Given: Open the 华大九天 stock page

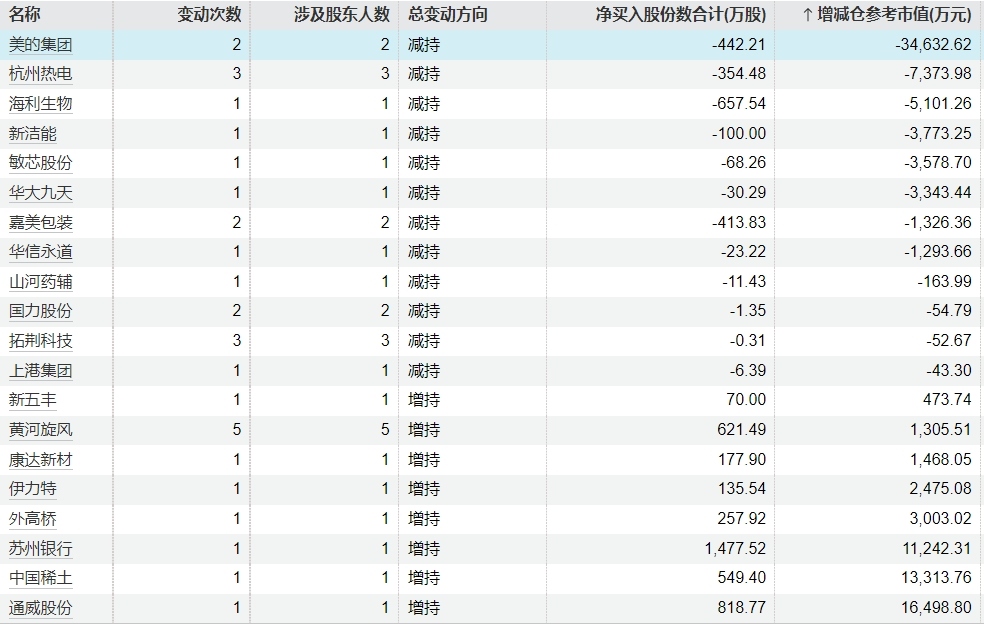Looking at the screenshot, I should coord(40,192).
